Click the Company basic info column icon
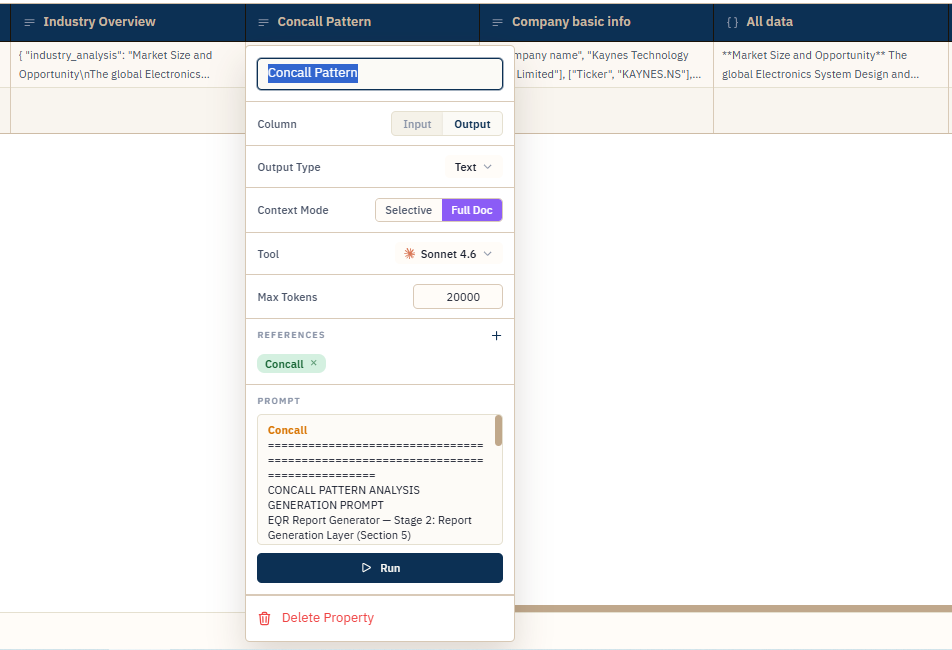This screenshot has height=650, width=952. coord(497,22)
